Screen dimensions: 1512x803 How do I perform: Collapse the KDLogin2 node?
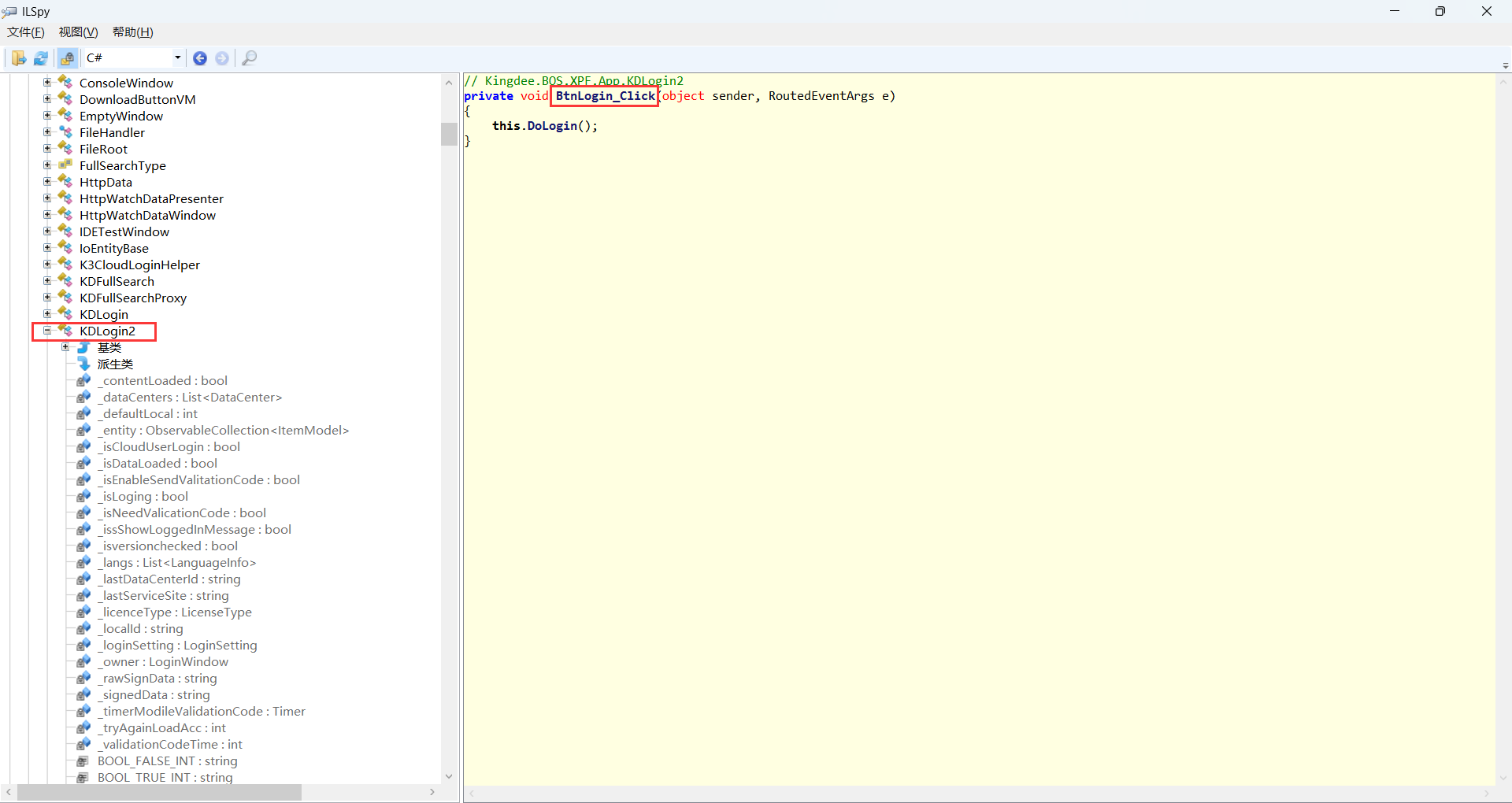[47, 331]
